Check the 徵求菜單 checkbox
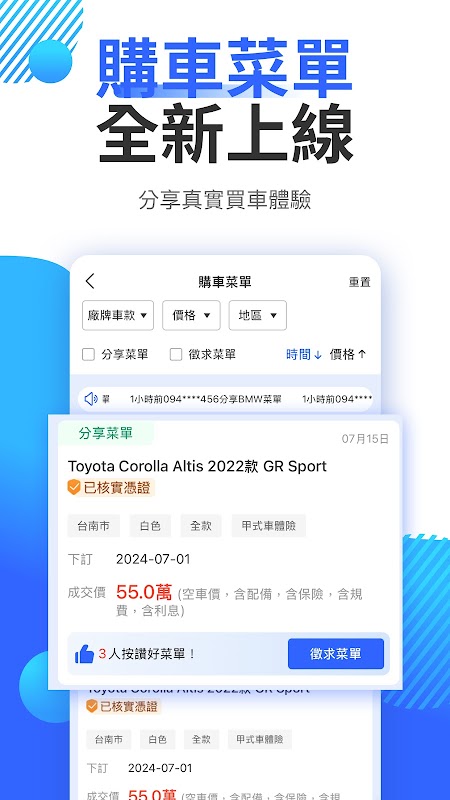 [x=176, y=355]
